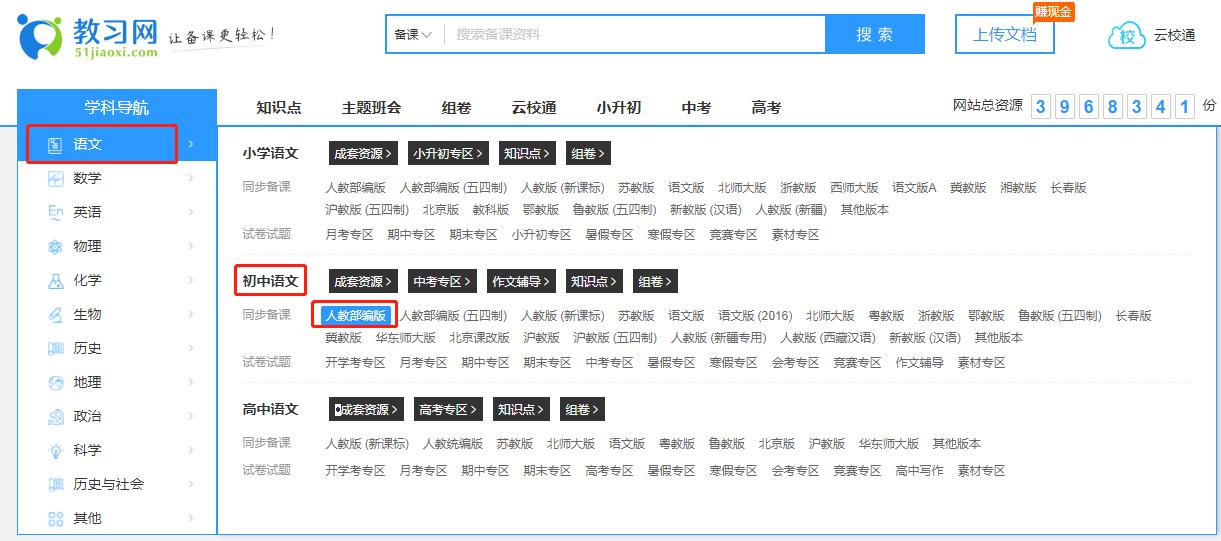The width and height of the screenshot is (1221, 541).
Task: Click the 学科导航 sidebar header
Action: click(x=117, y=108)
